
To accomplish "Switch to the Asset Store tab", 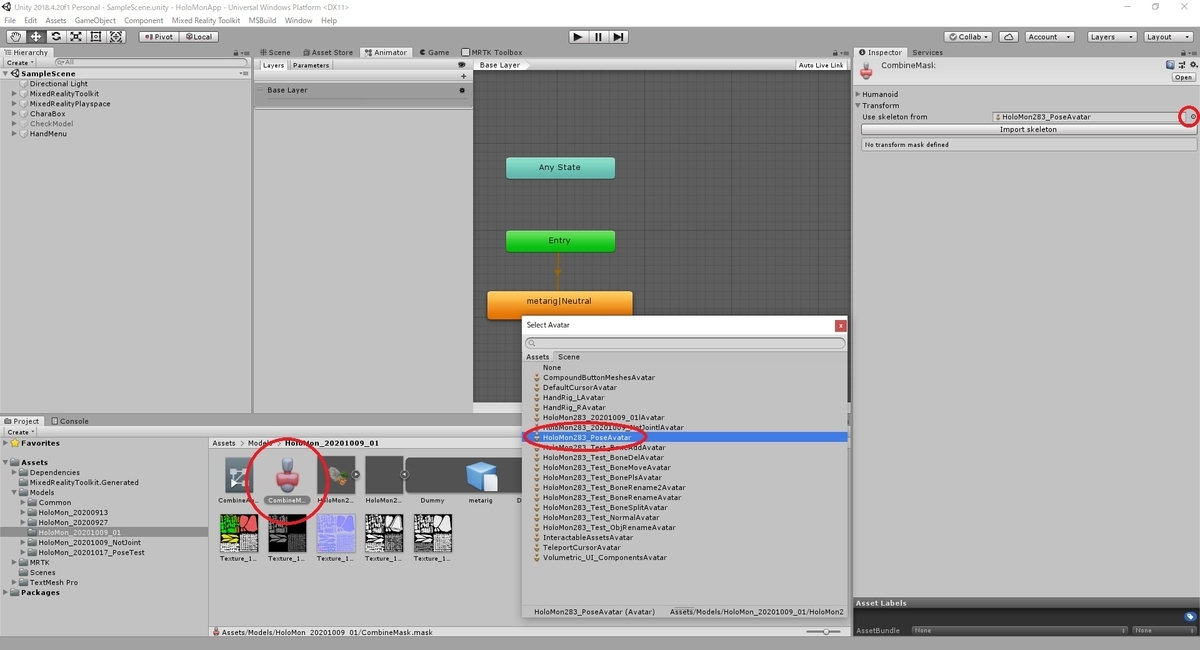I will 327,52.
